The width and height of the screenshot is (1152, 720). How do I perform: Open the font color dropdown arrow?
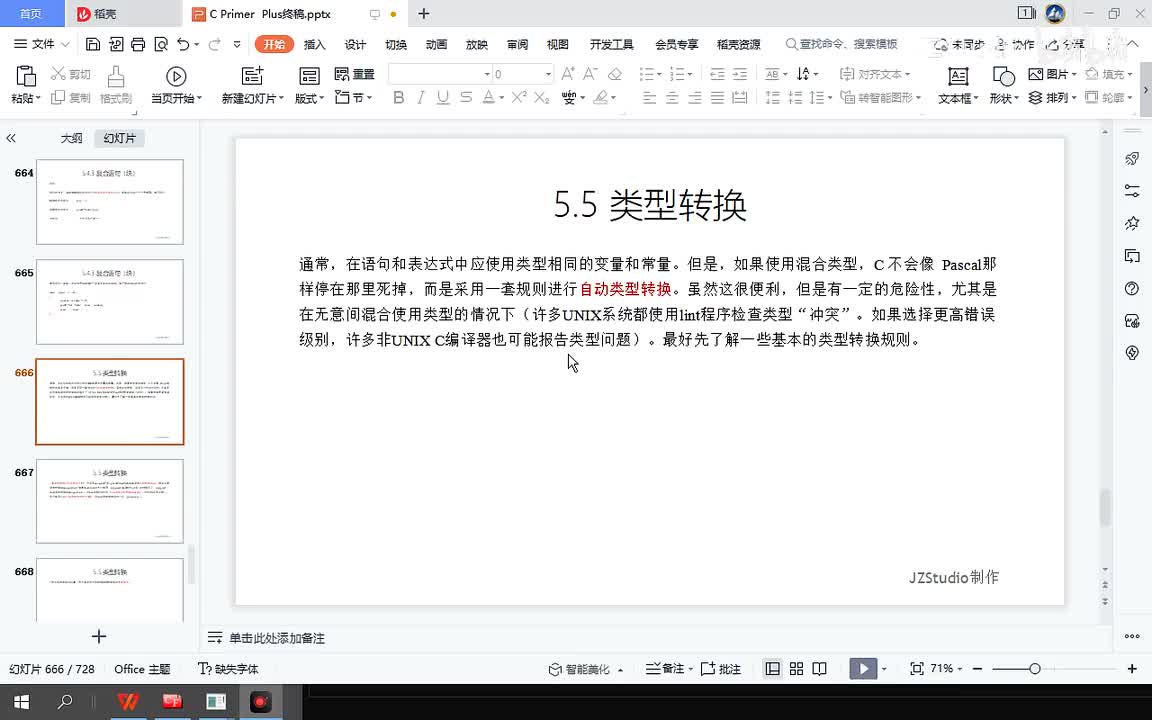pyautogui.click(x=502, y=97)
